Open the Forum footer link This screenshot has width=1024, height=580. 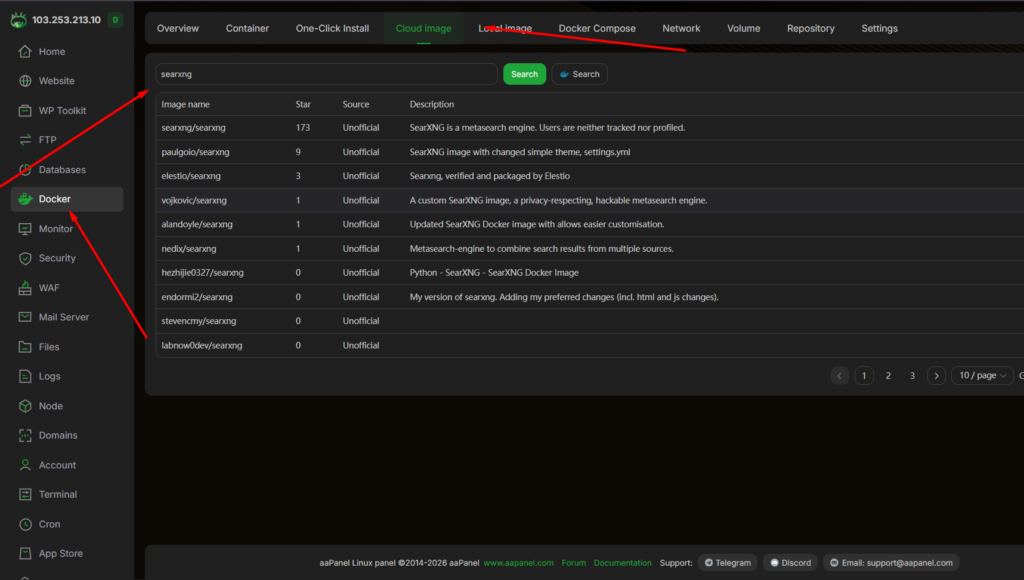pyautogui.click(x=573, y=562)
